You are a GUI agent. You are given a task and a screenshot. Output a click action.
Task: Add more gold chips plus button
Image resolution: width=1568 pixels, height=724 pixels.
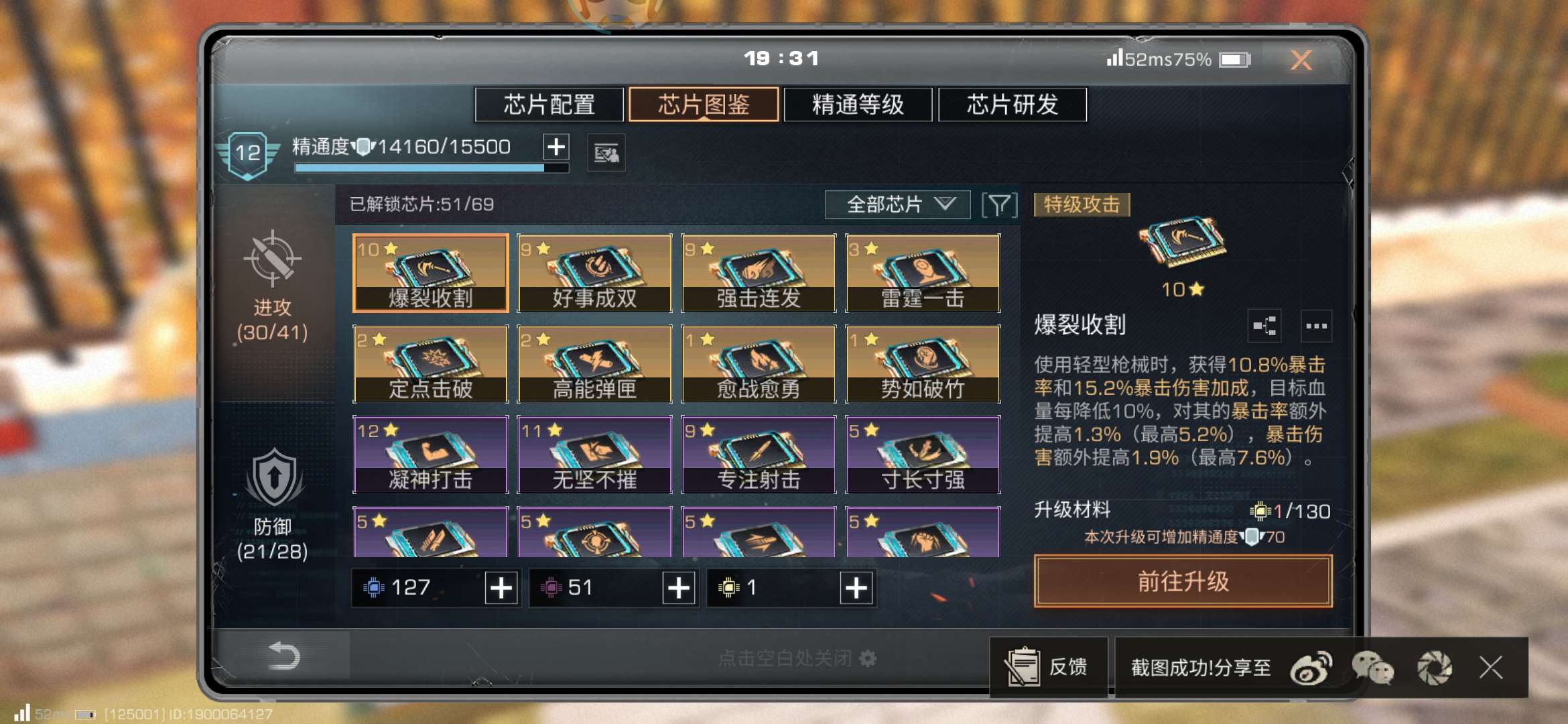(x=856, y=588)
